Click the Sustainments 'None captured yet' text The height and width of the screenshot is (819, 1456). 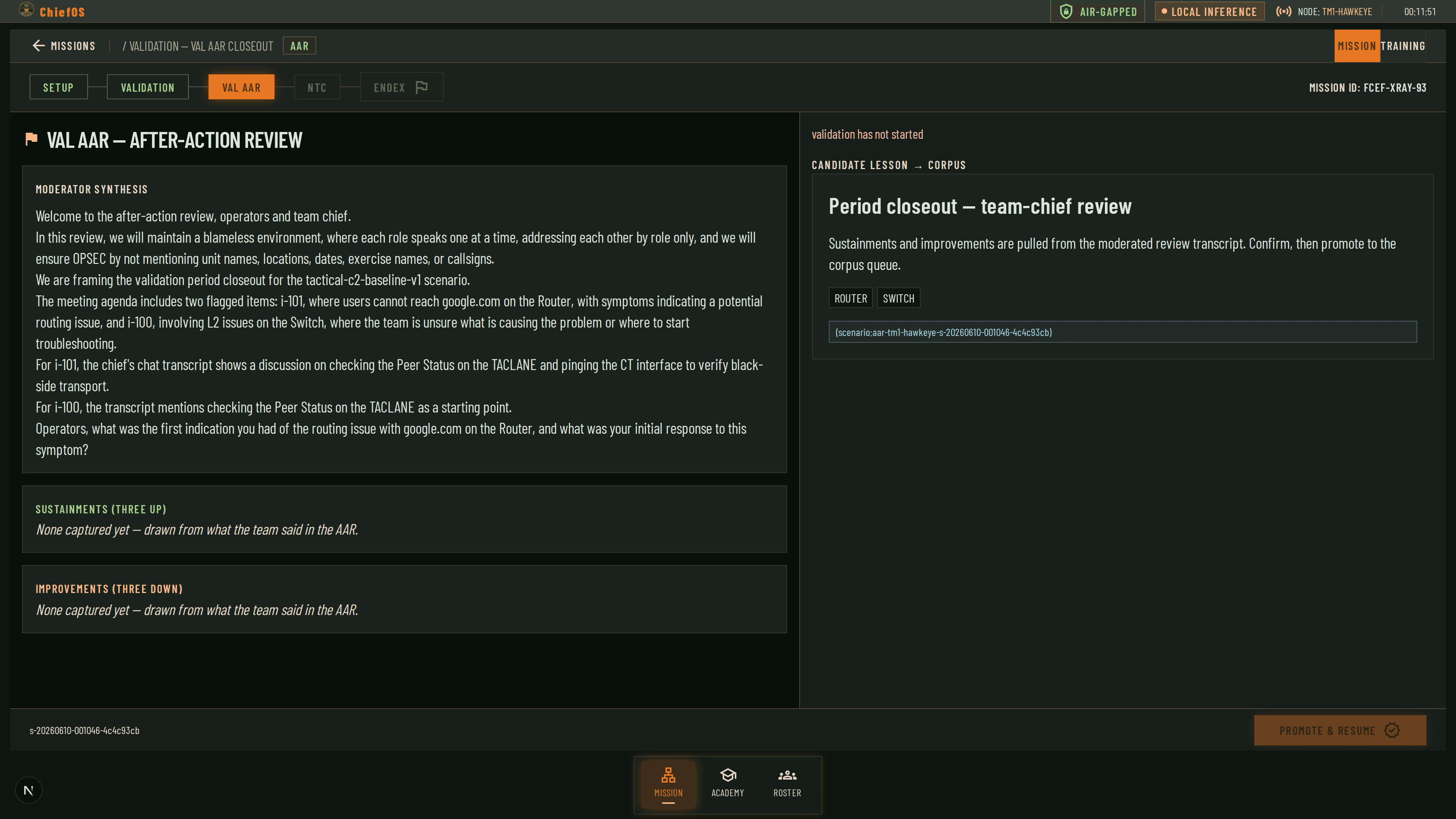click(197, 530)
